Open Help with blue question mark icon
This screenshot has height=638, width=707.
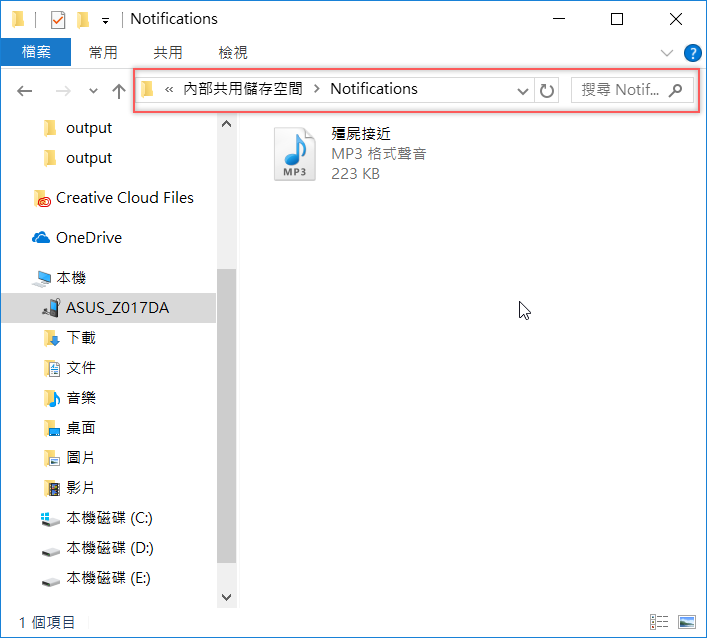(x=692, y=53)
